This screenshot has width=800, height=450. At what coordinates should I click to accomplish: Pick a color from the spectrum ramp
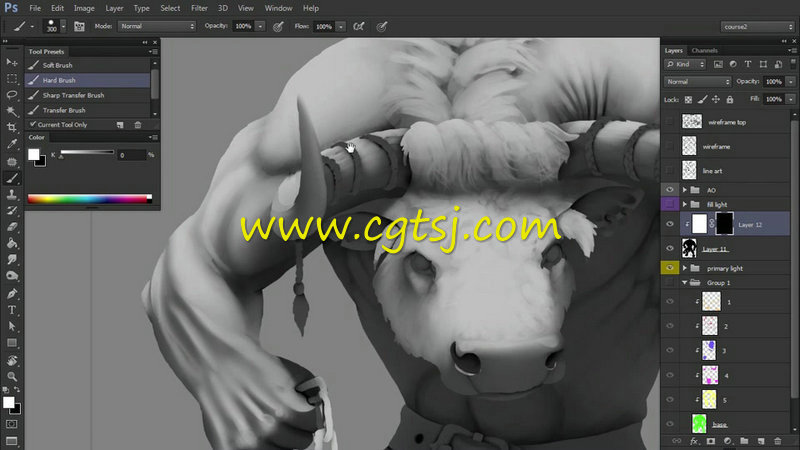pyautogui.click(x=89, y=199)
